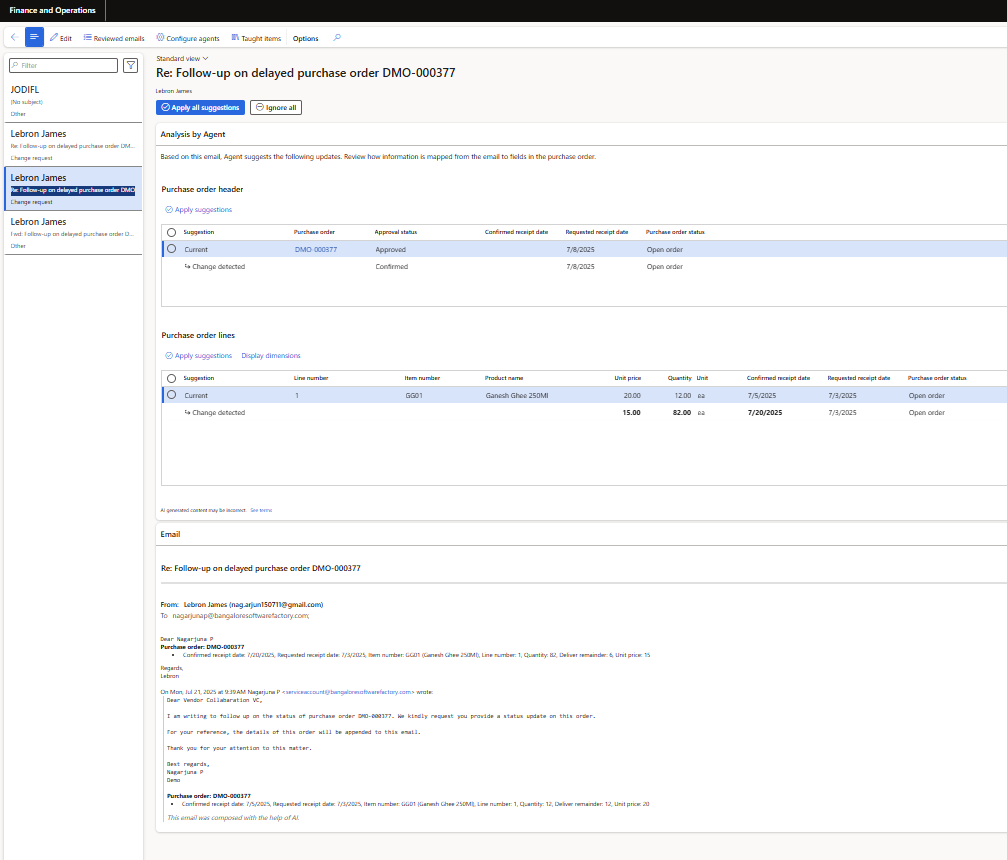This screenshot has width=1007, height=860.
Task: Collapse the Analysis by Agent section
Action: tap(193, 134)
